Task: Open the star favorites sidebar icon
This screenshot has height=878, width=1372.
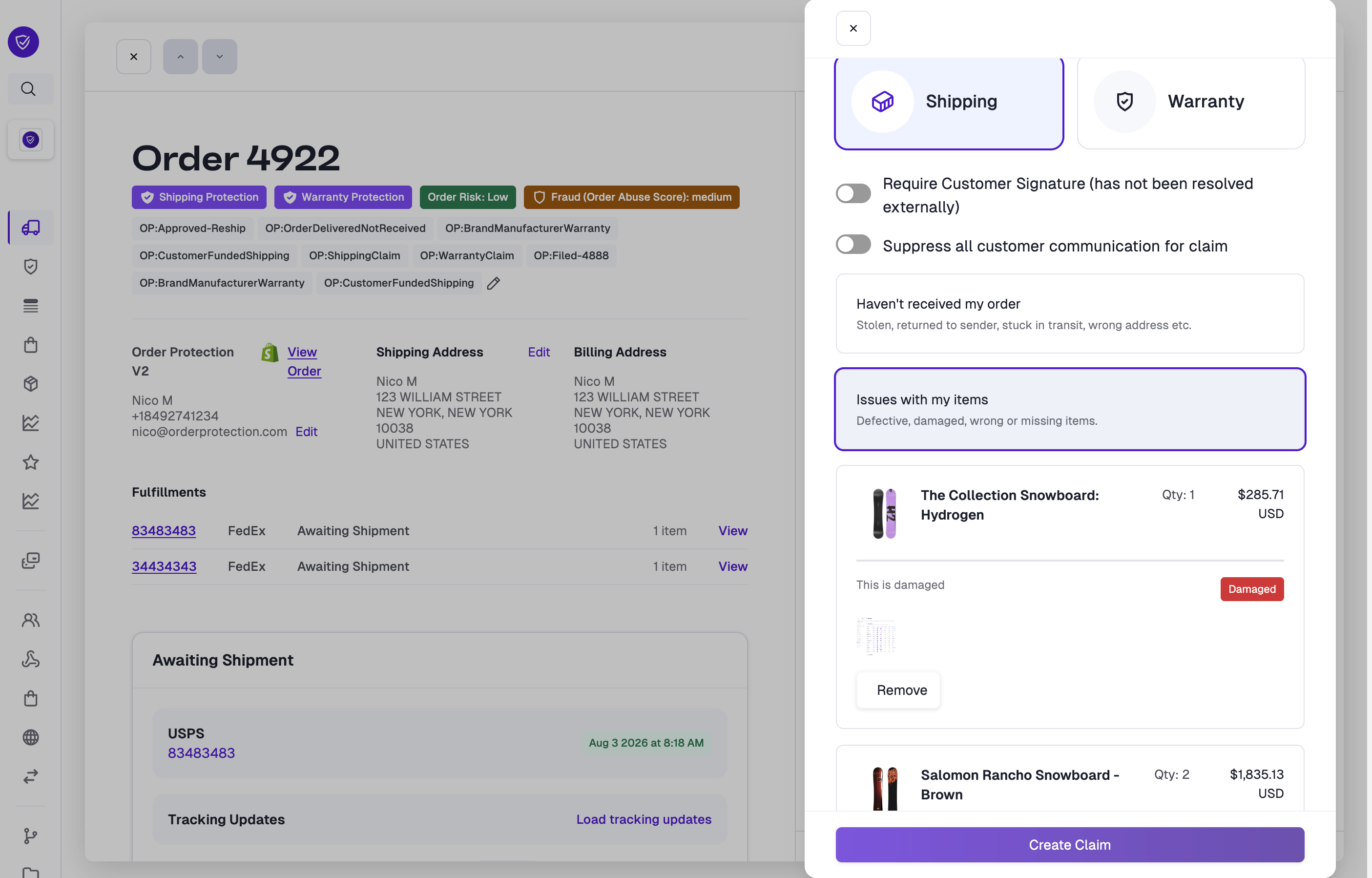Action: [x=31, y=462]
